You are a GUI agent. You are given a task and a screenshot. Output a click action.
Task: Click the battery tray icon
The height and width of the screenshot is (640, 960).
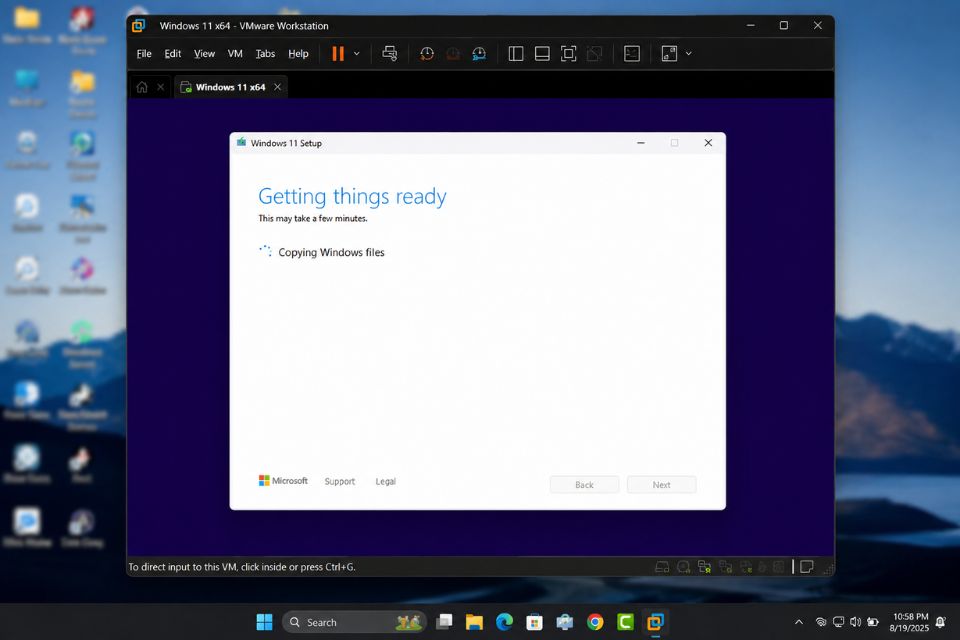[x=873, y=622]
